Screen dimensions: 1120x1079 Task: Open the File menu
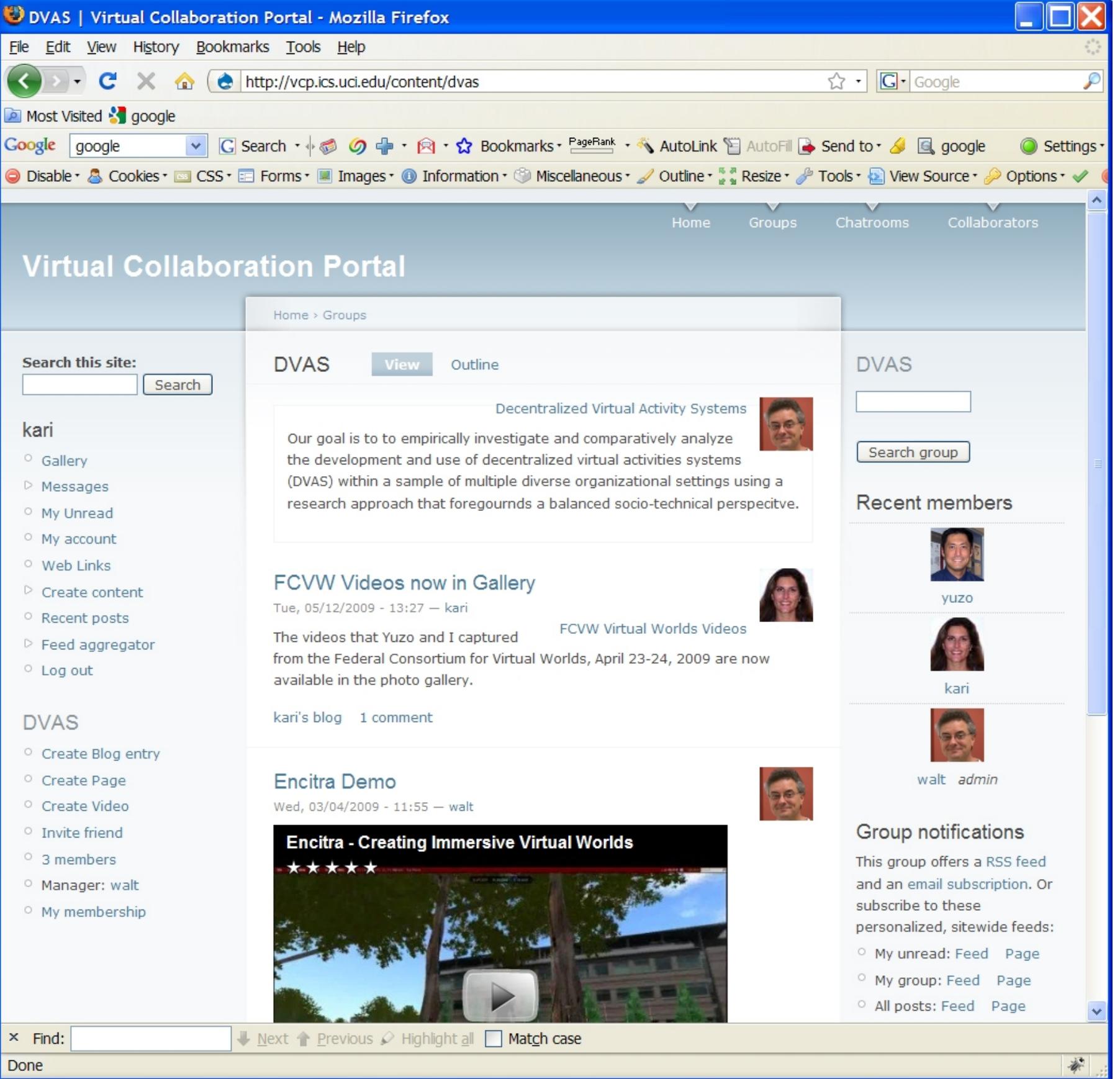tap(19, 47)
